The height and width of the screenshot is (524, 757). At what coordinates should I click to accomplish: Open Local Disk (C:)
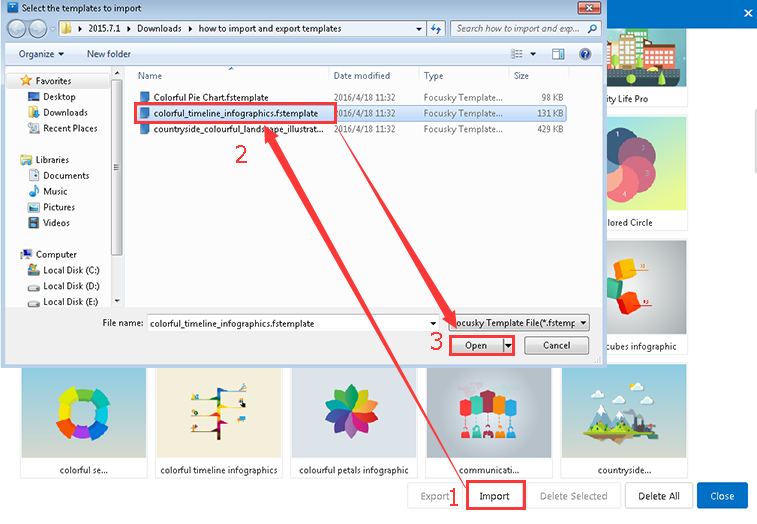click(x=64, y=270)
